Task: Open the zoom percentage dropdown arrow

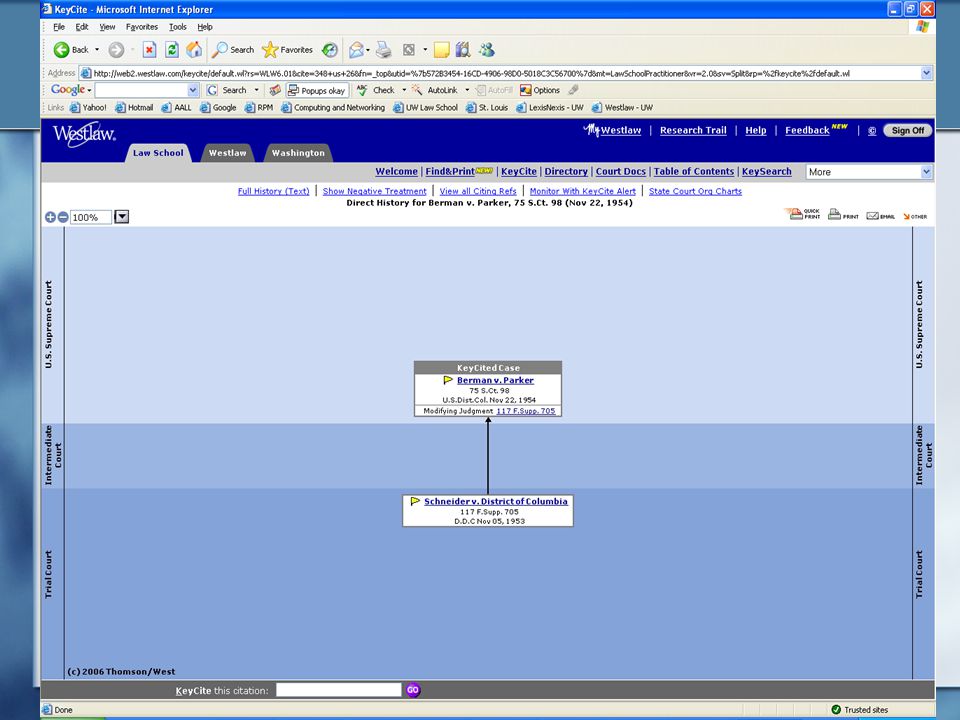Action: coord(121,217)
